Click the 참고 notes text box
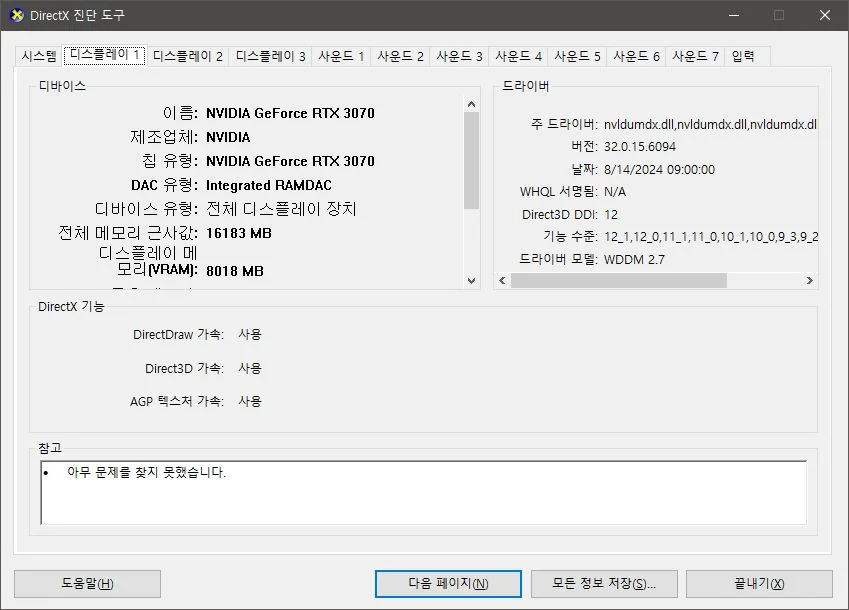The image size is (849, 610). click(x=423, y=493)
